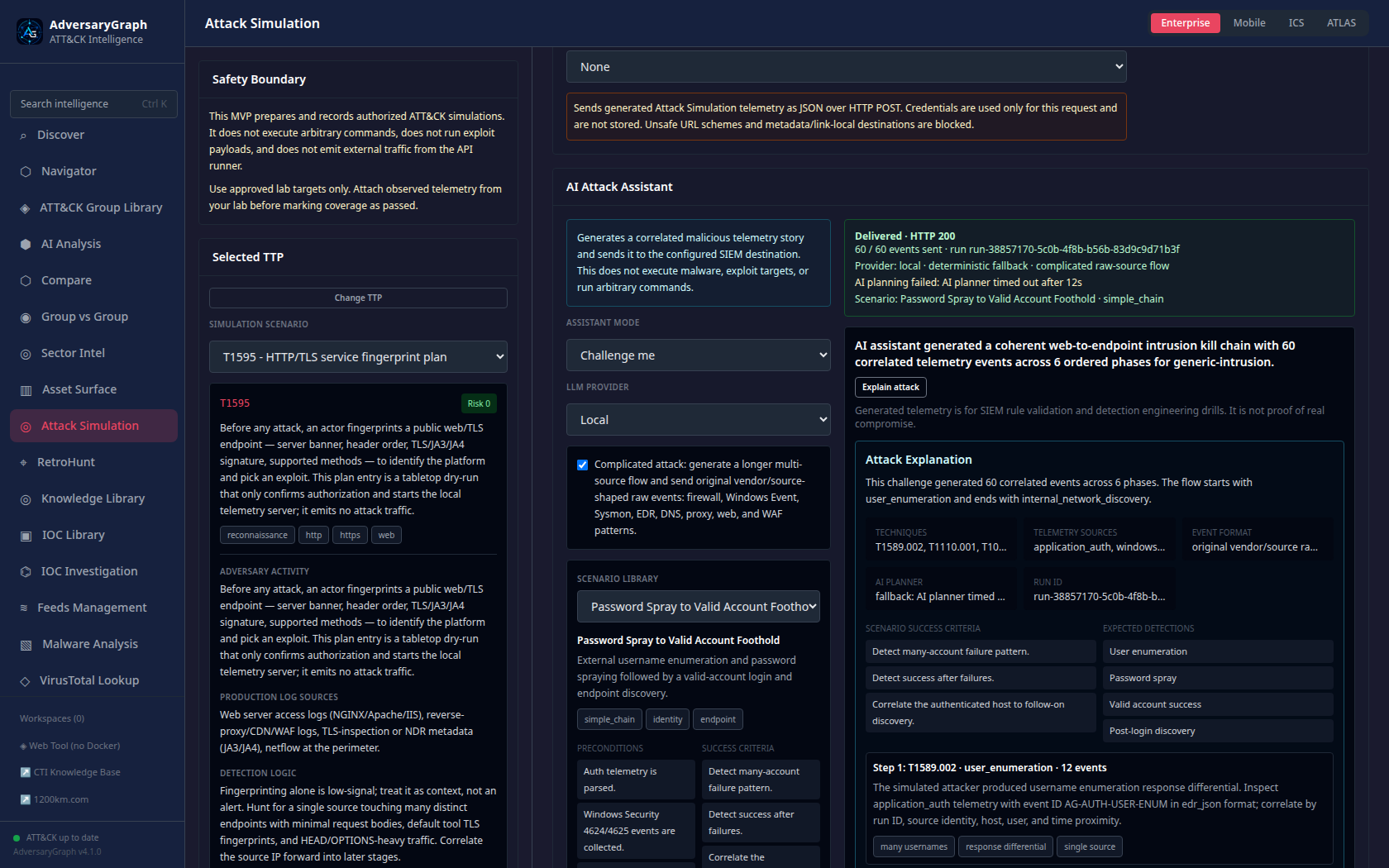Screen dimensions: 1389x868
Task: Open the Simulation Scenario T1595 dropdown
Action: [x=358, y=357]
